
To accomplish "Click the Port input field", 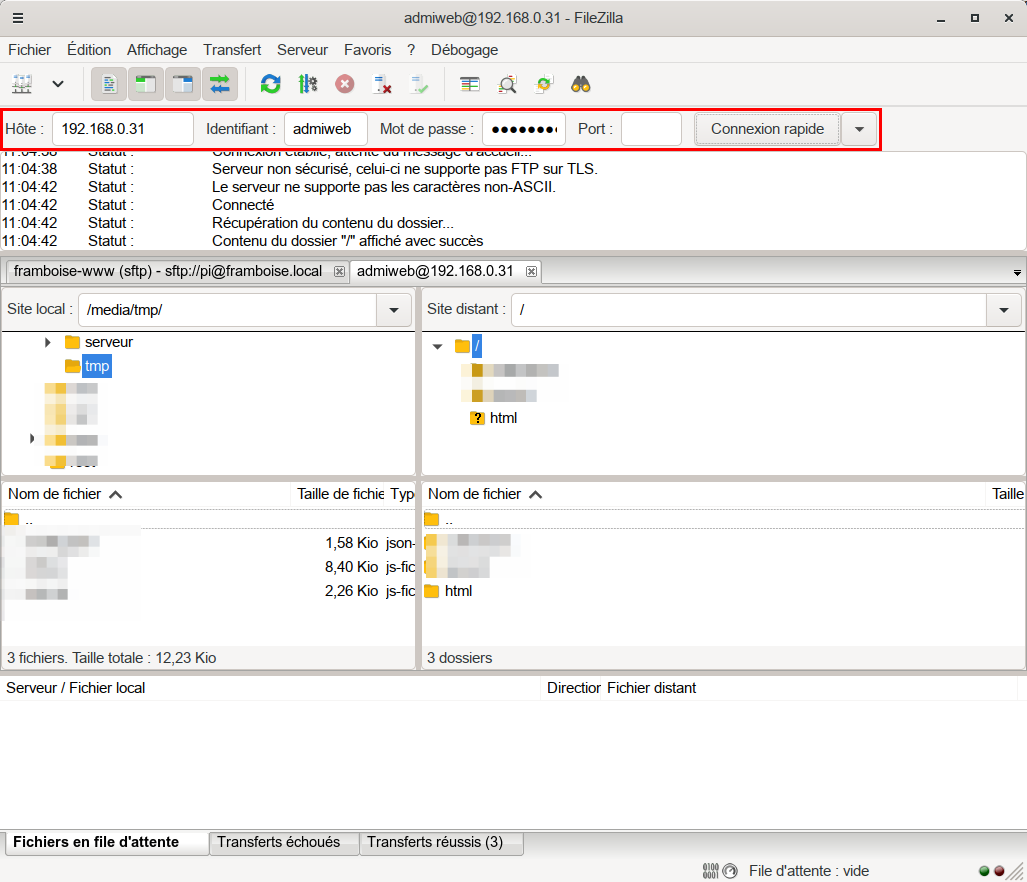I will coord(651,129).
